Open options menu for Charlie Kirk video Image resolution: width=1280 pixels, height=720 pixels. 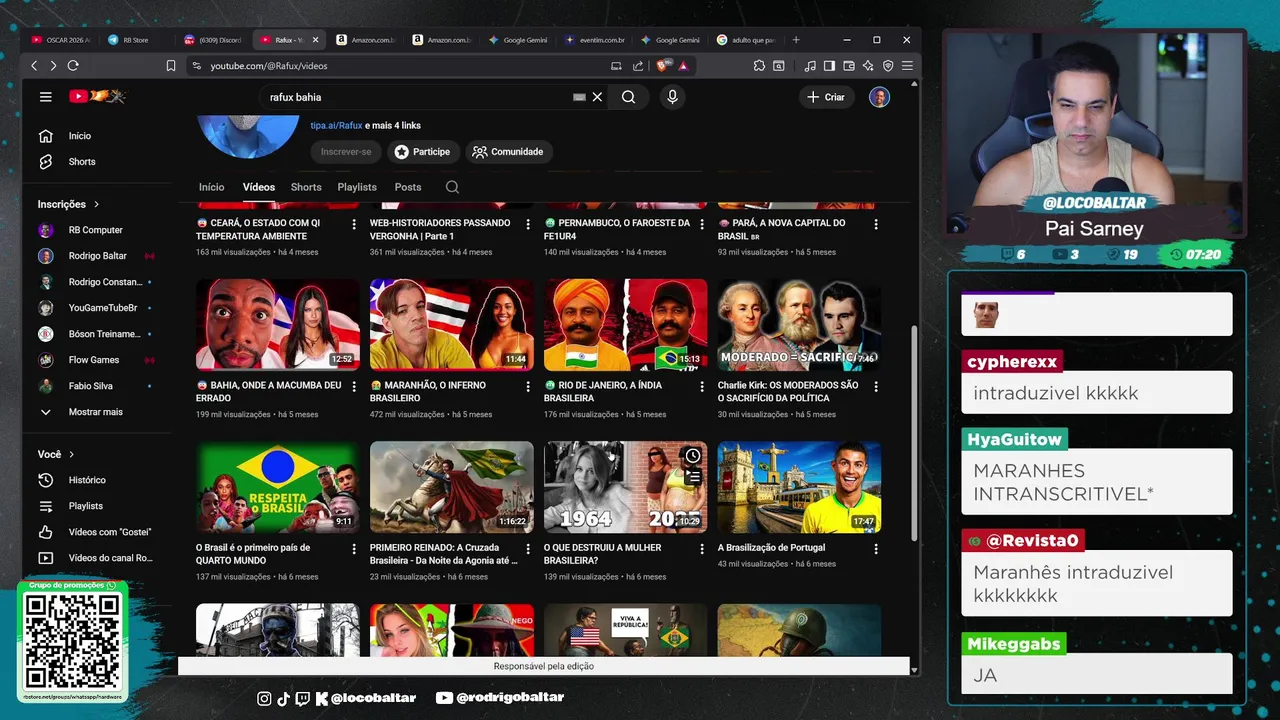point(876,387)
